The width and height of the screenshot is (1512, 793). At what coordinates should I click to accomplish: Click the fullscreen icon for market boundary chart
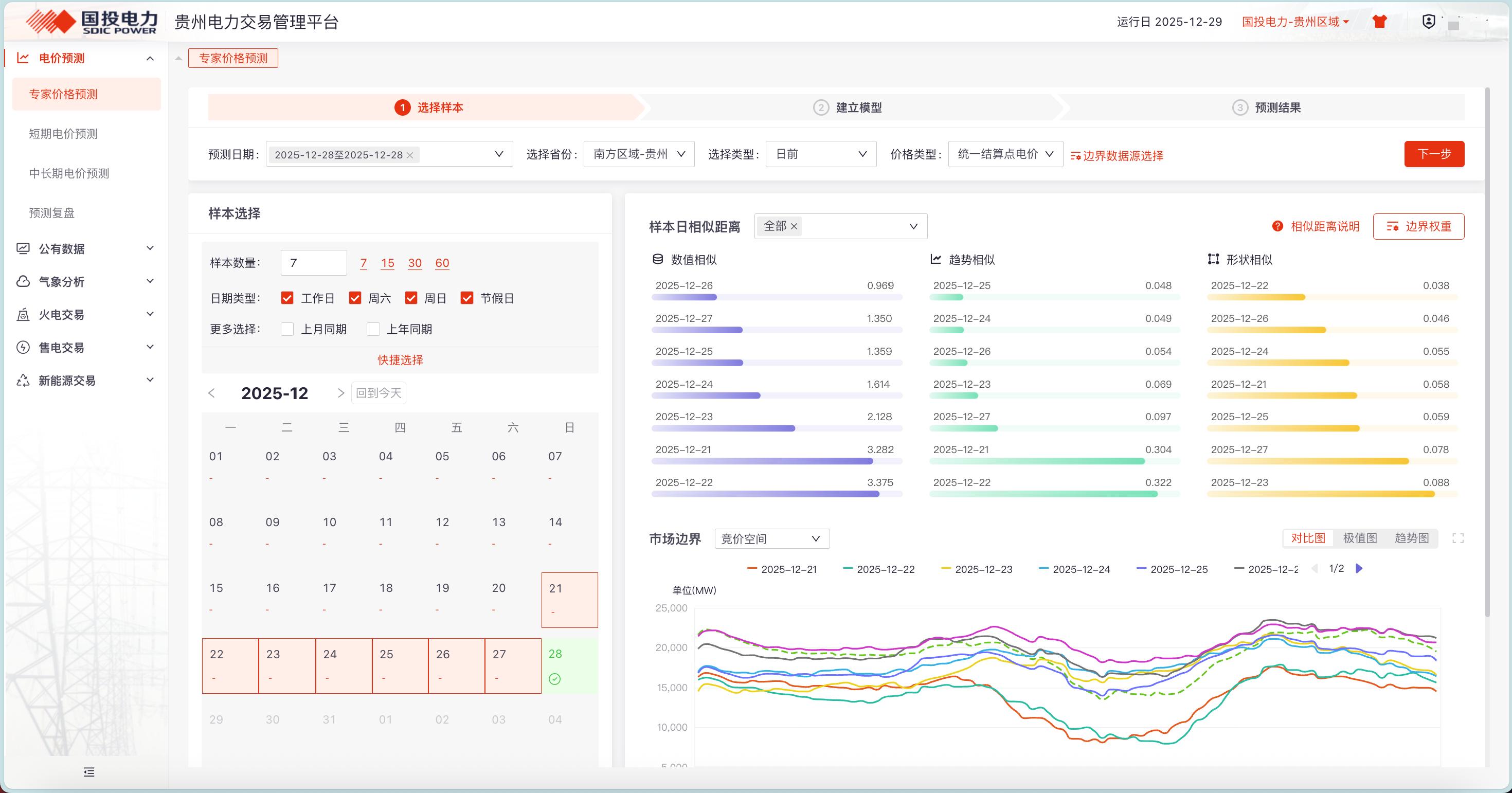pos(1458,538)
